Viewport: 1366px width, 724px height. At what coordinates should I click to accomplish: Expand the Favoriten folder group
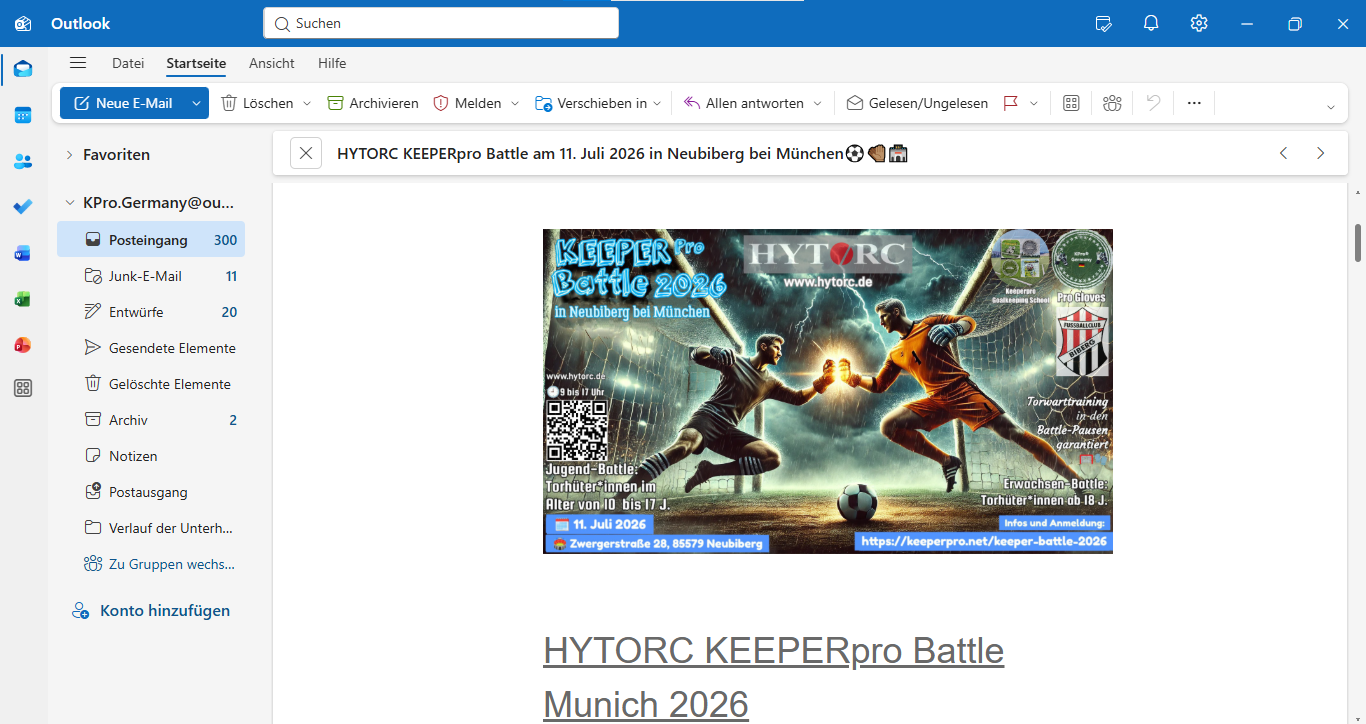click(x=69, y=155)
